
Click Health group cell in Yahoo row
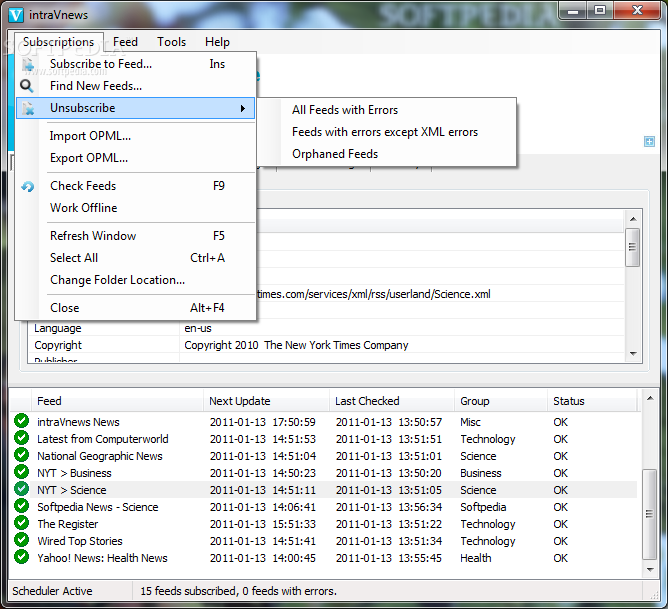[x=475, y=558]
